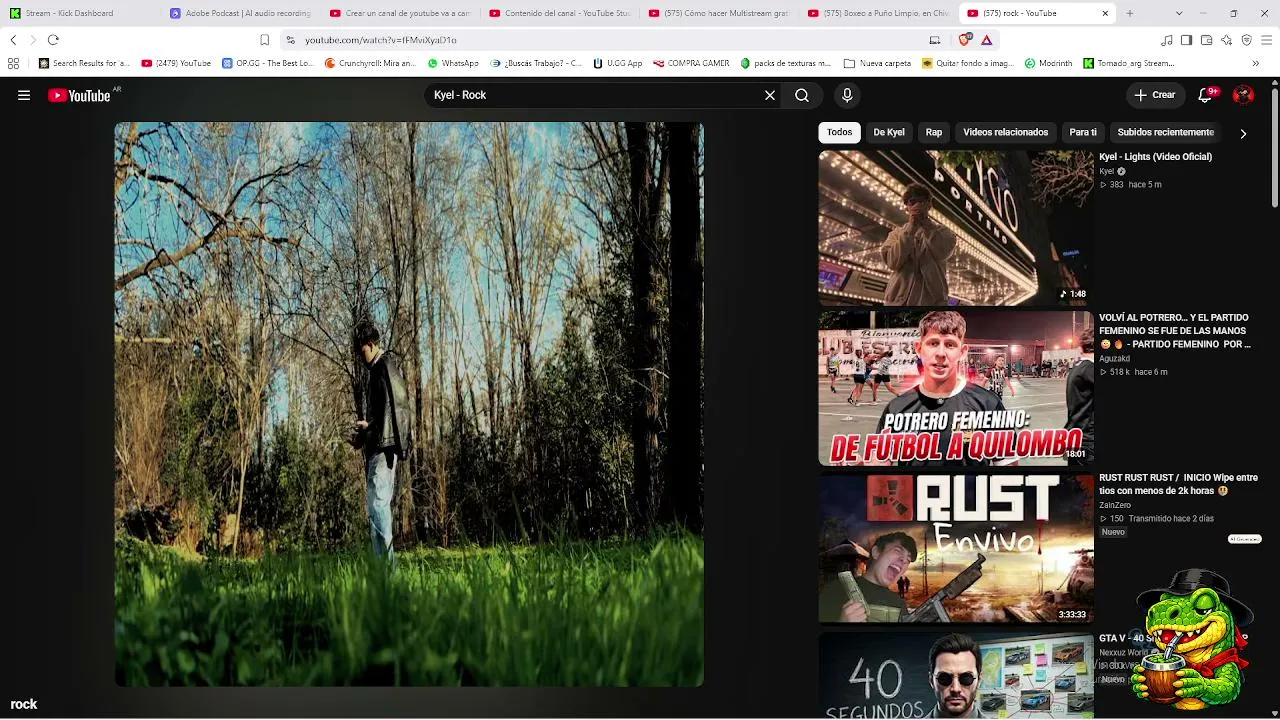Open the 'COMPRA GAMER' bookmark
Viewport: 1280px width, 720px height.
(691, 63)
